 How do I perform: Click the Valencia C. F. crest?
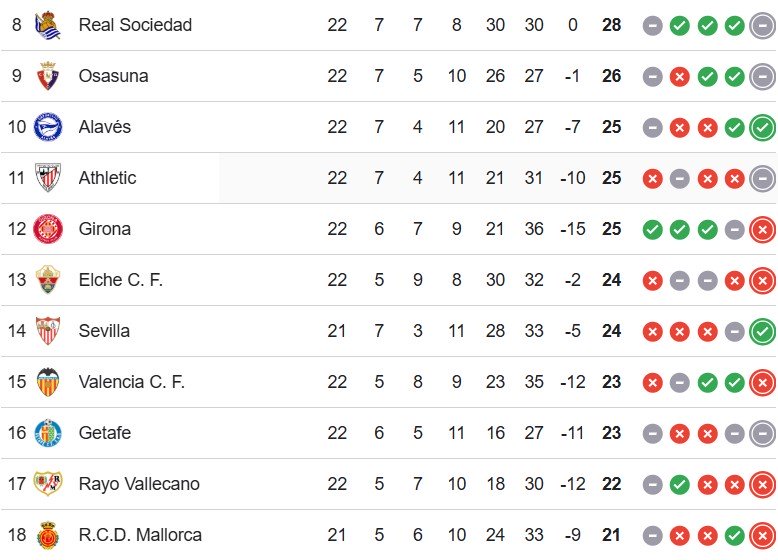pos(47,382)
